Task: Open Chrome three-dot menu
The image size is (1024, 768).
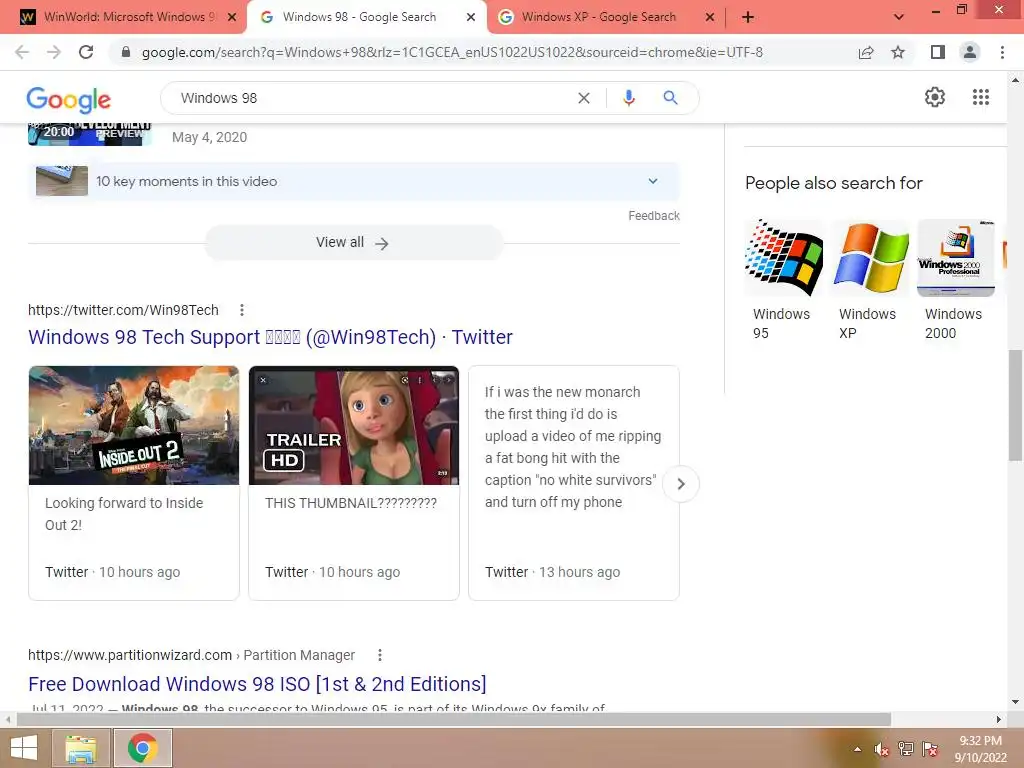Action: (x=1002, y=52)
